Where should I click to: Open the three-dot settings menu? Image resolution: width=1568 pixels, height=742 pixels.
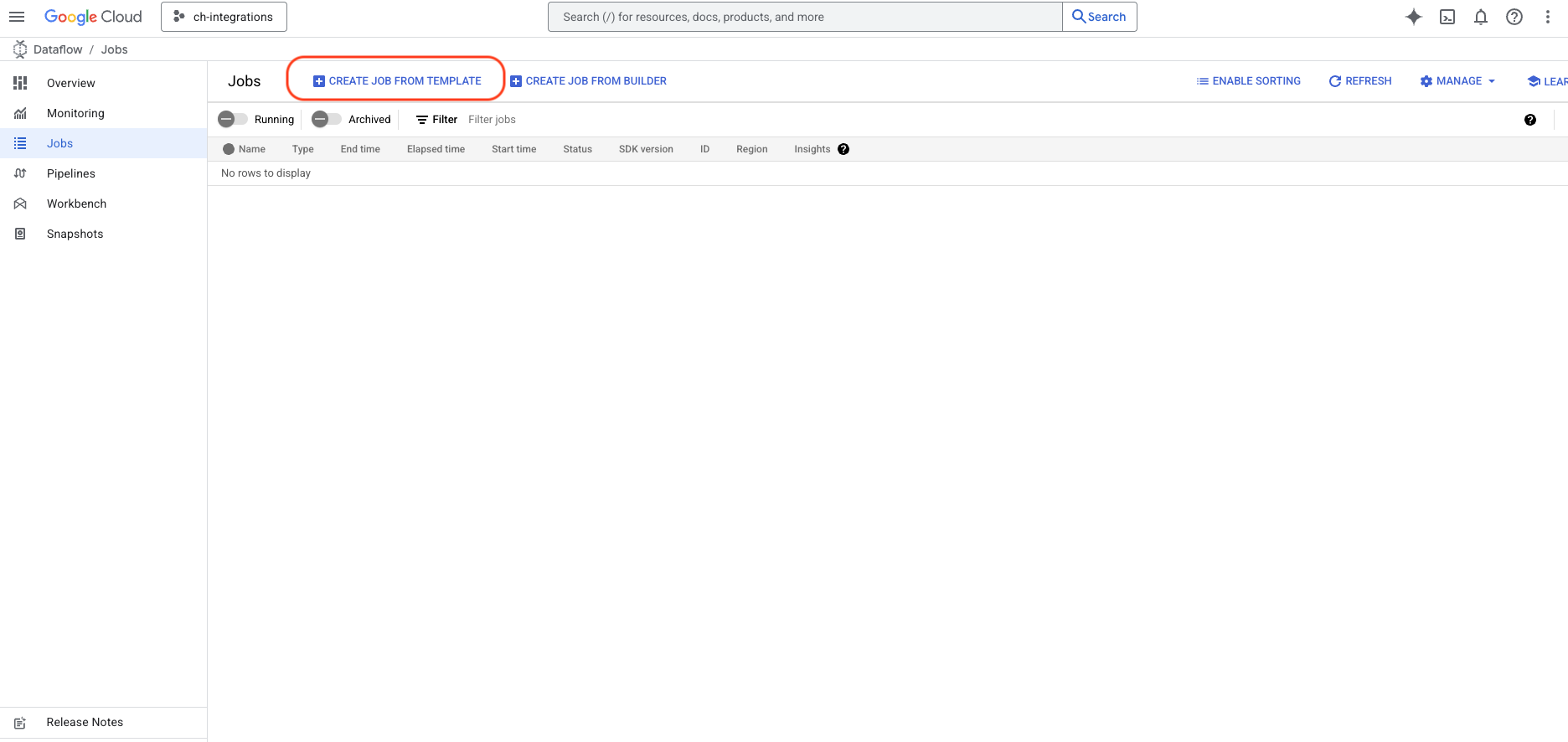(1548, 17)
